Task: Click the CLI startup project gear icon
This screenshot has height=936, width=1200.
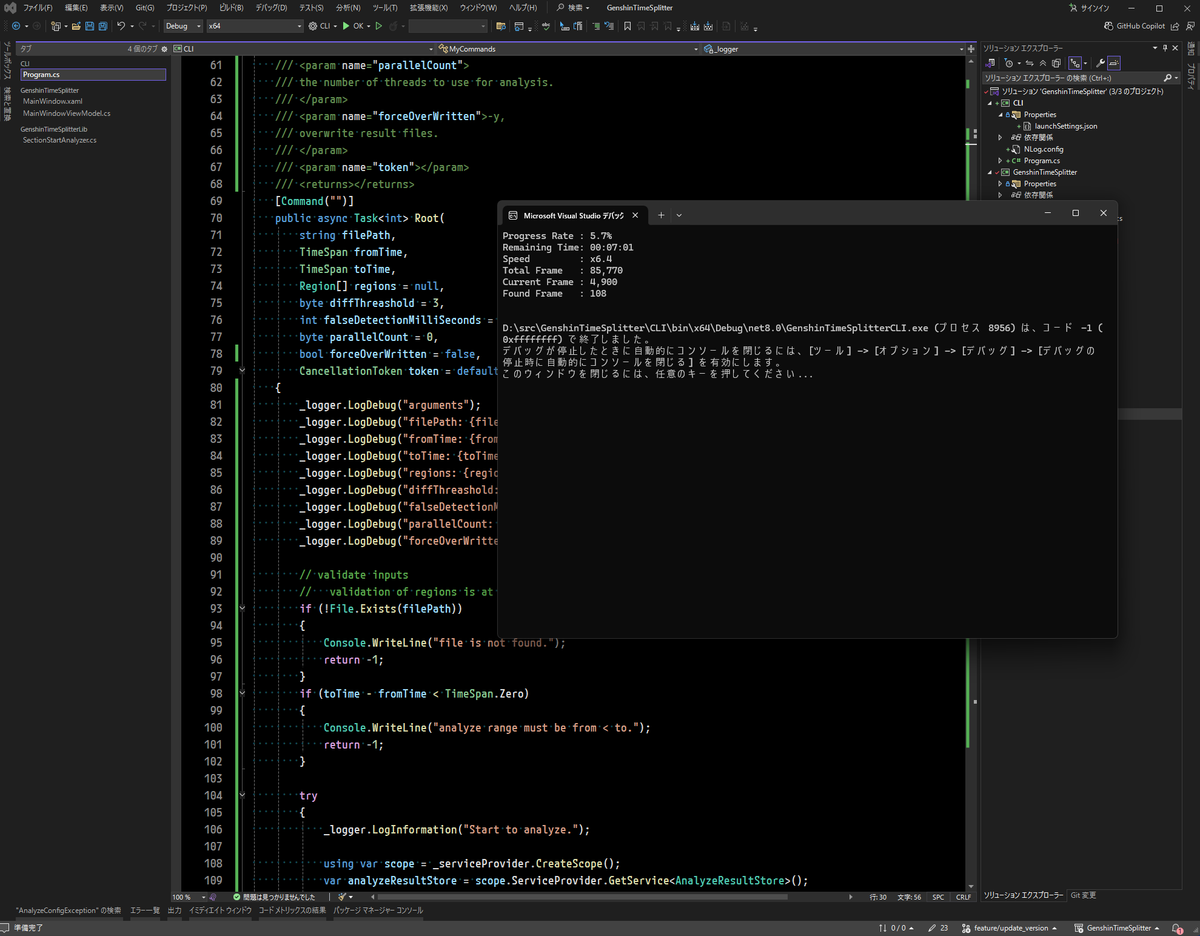Action: click(x=312, y=25)
